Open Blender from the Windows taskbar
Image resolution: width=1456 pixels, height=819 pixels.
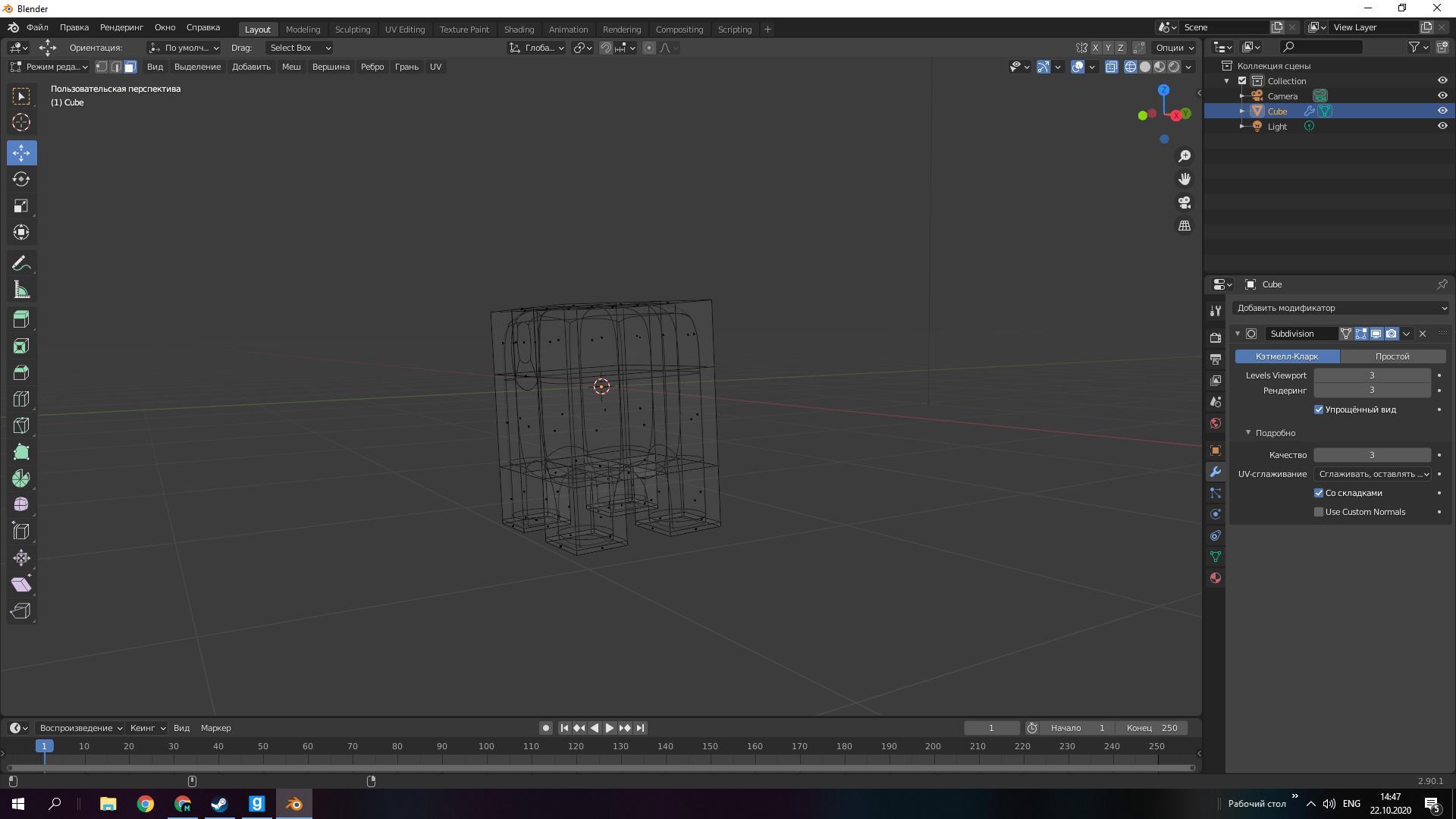pyautogui.click(x=294, y=804)
